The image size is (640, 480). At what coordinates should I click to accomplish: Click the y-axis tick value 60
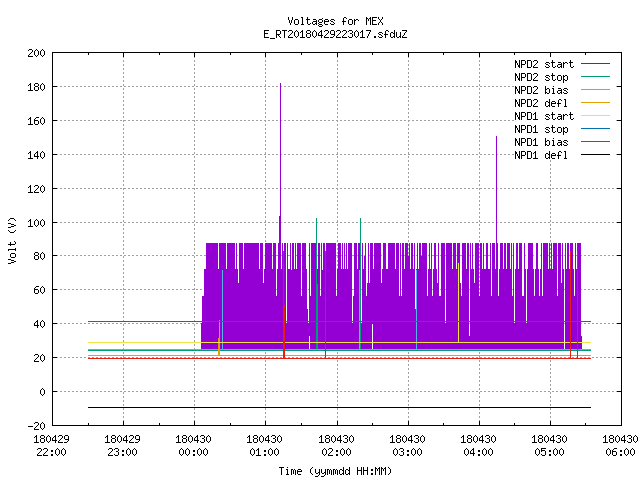39,290
